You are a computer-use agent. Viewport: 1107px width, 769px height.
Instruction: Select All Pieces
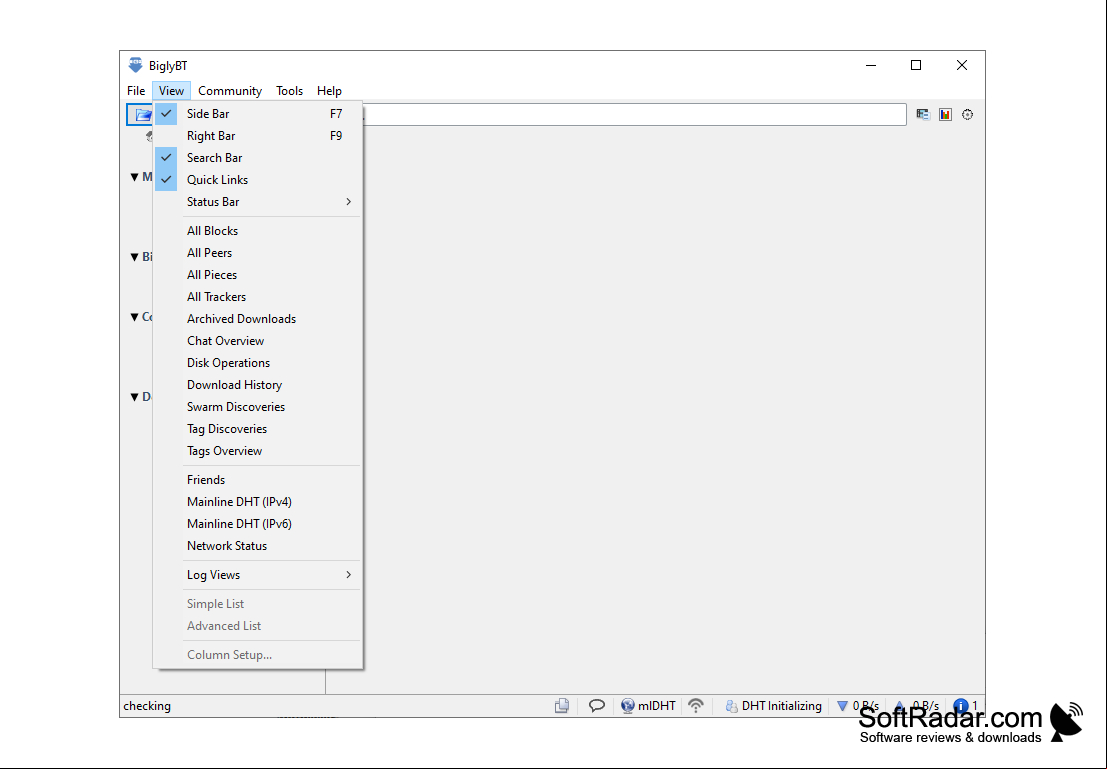click(258, 275)
